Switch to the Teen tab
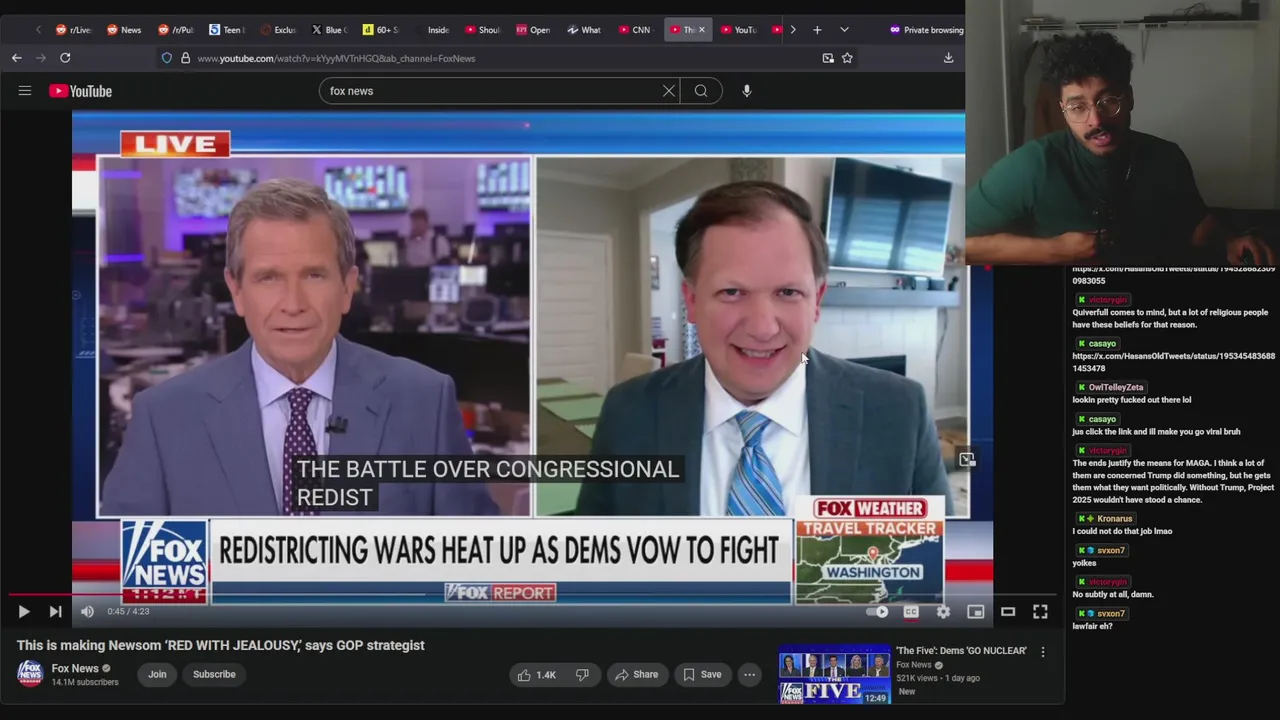1280x720 pixels. coord(227,30)
